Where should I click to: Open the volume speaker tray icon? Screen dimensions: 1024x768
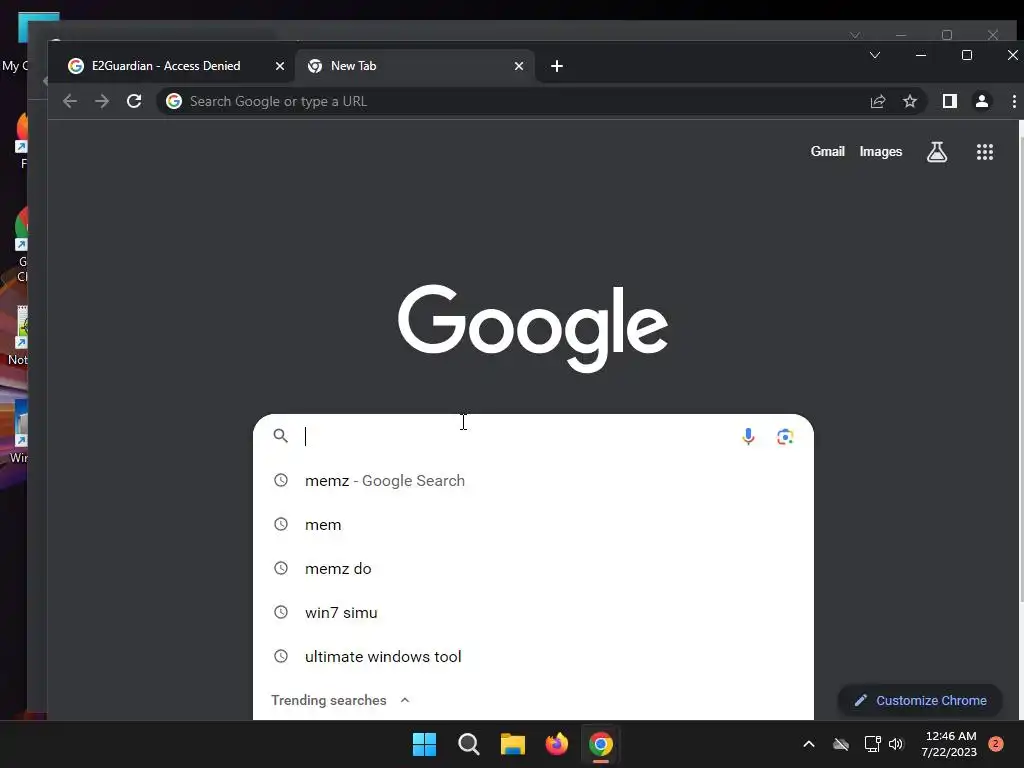(896, 744)
